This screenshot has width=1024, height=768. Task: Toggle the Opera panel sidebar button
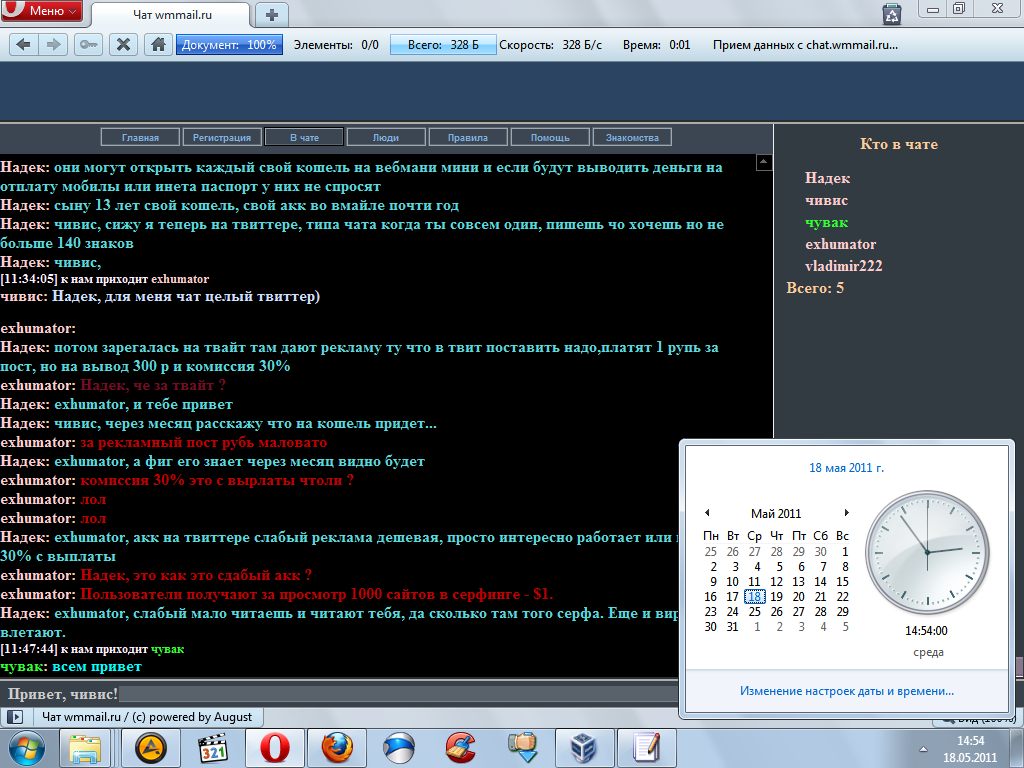14,716
